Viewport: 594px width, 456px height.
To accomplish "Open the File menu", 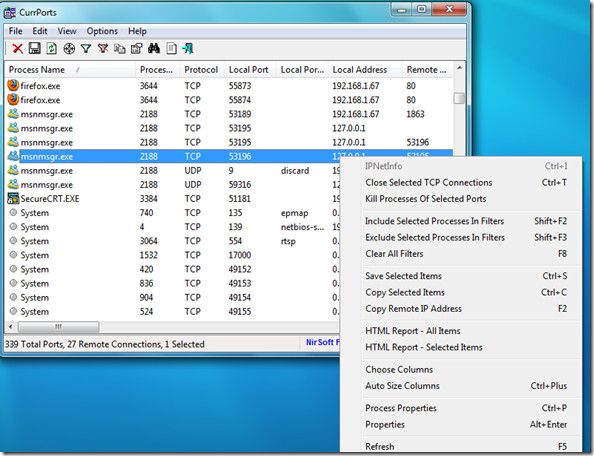I will click(16, 31).
